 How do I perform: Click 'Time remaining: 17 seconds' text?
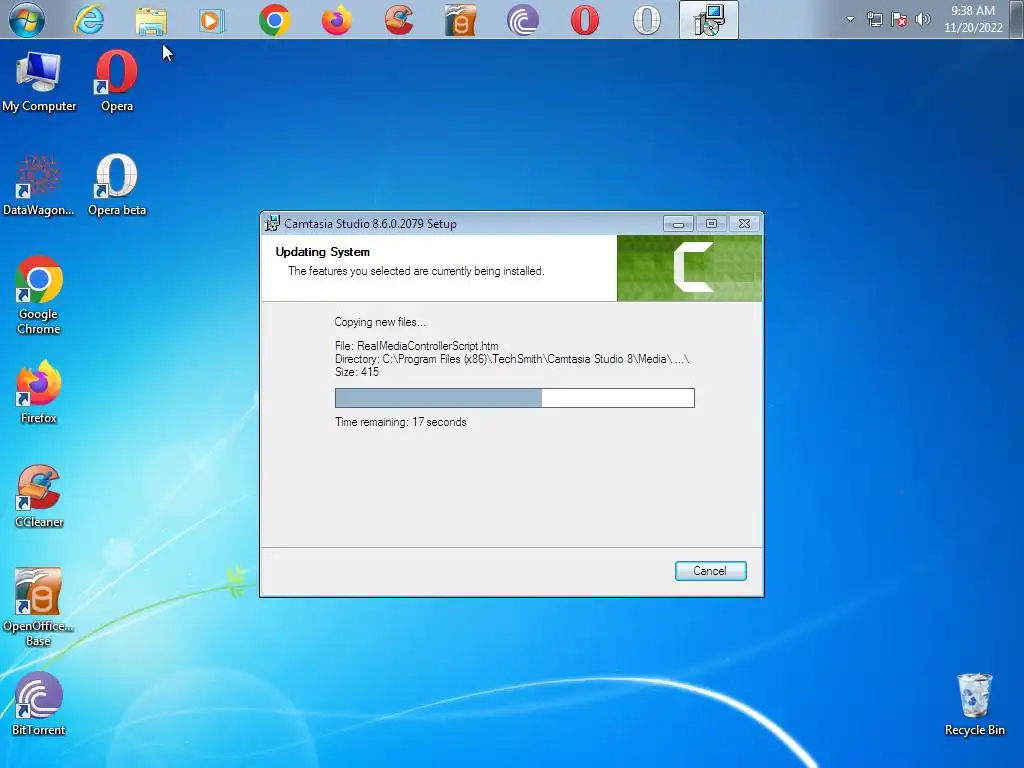coord(401,423)
